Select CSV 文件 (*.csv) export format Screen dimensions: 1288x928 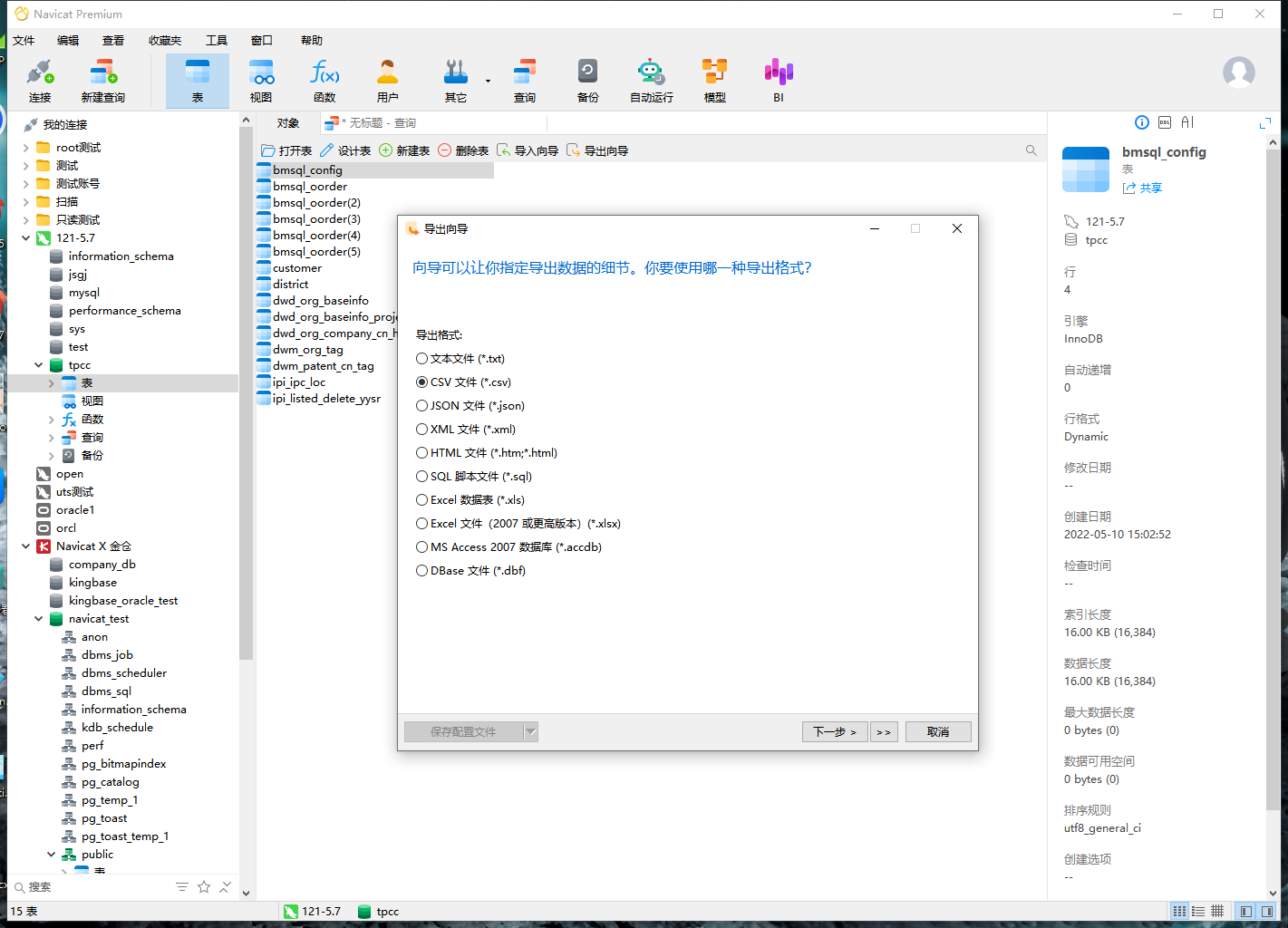463,382
